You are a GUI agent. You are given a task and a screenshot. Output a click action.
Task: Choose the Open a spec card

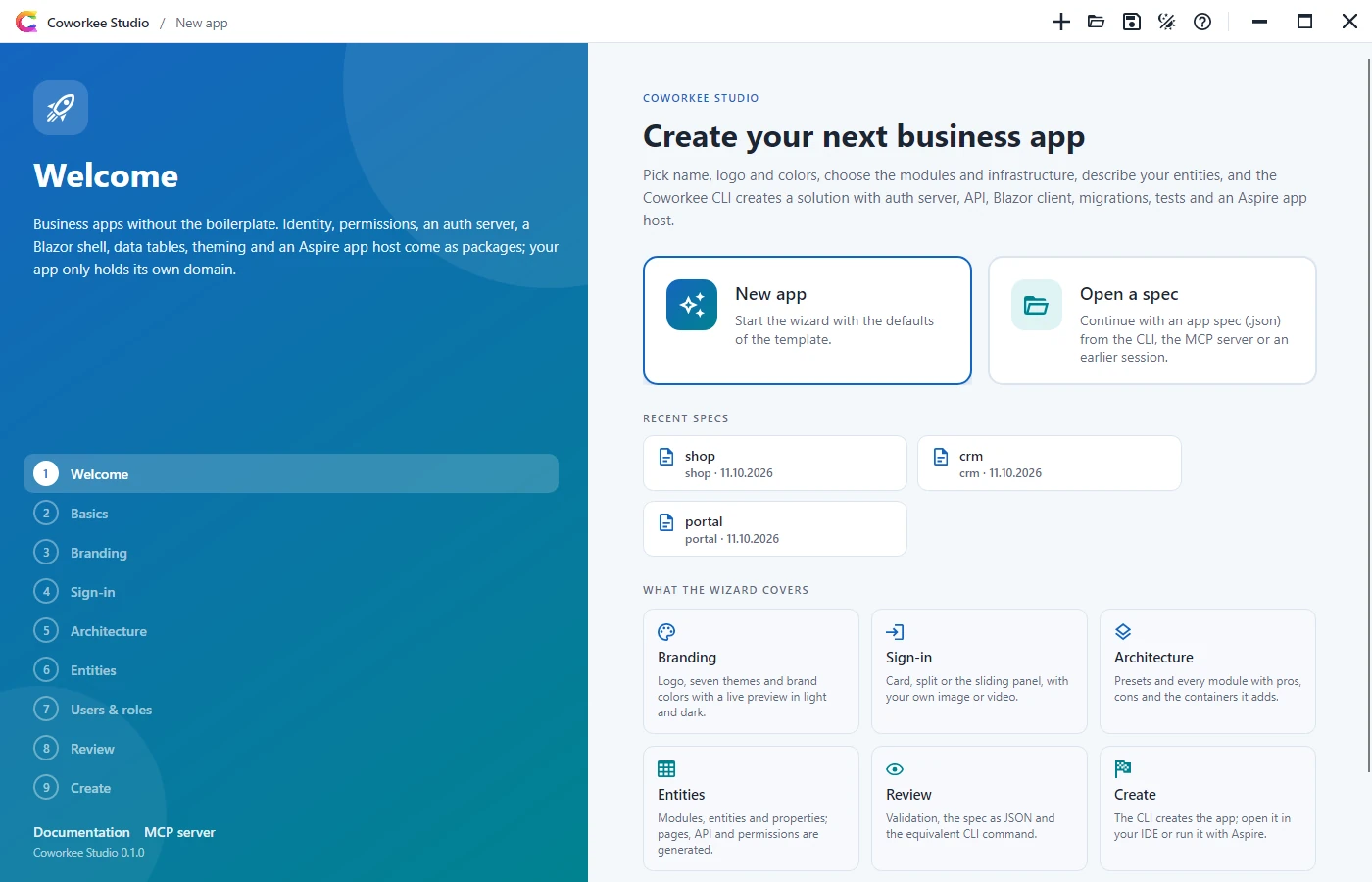1152,320
